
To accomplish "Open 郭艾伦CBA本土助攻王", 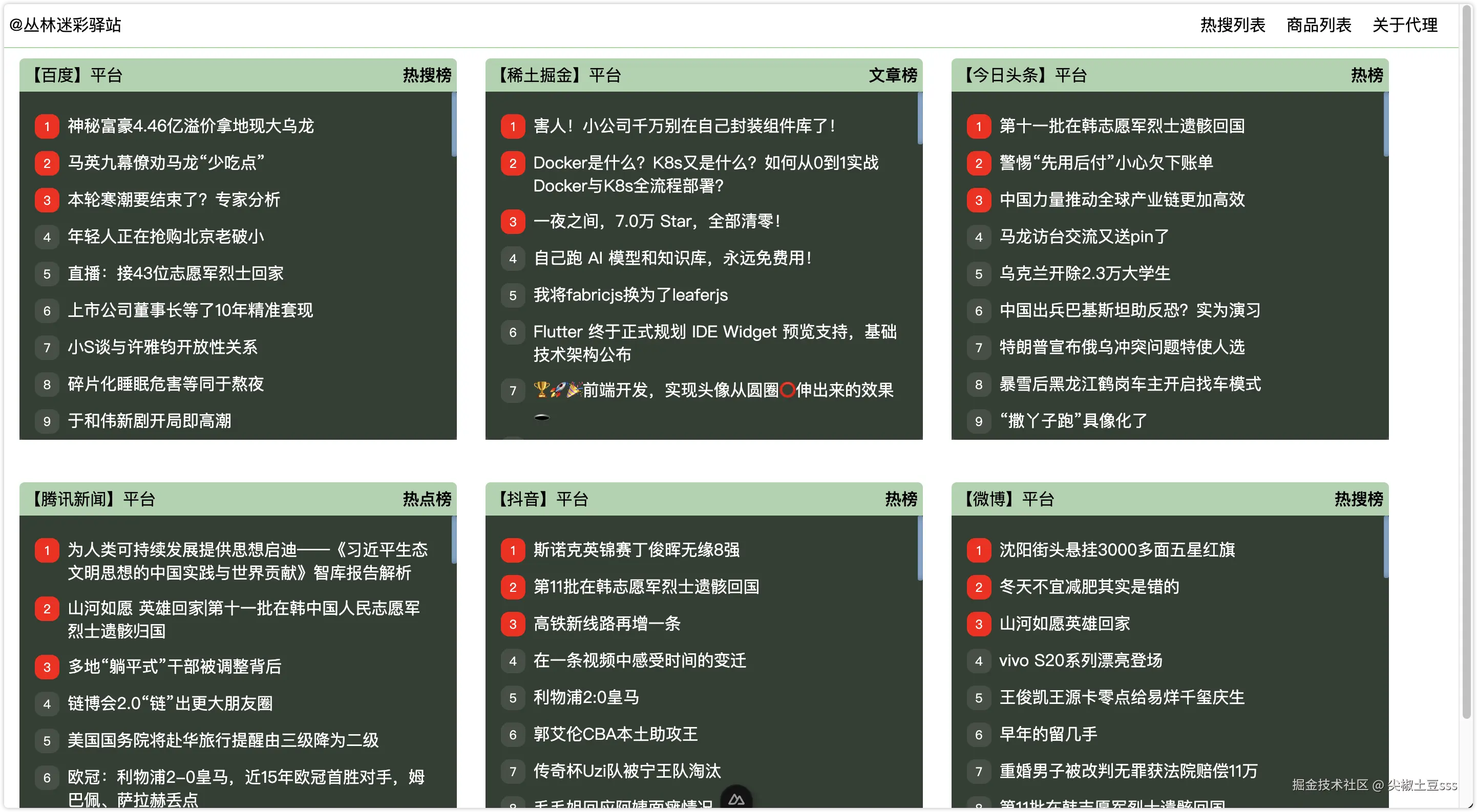I will 615,735.
